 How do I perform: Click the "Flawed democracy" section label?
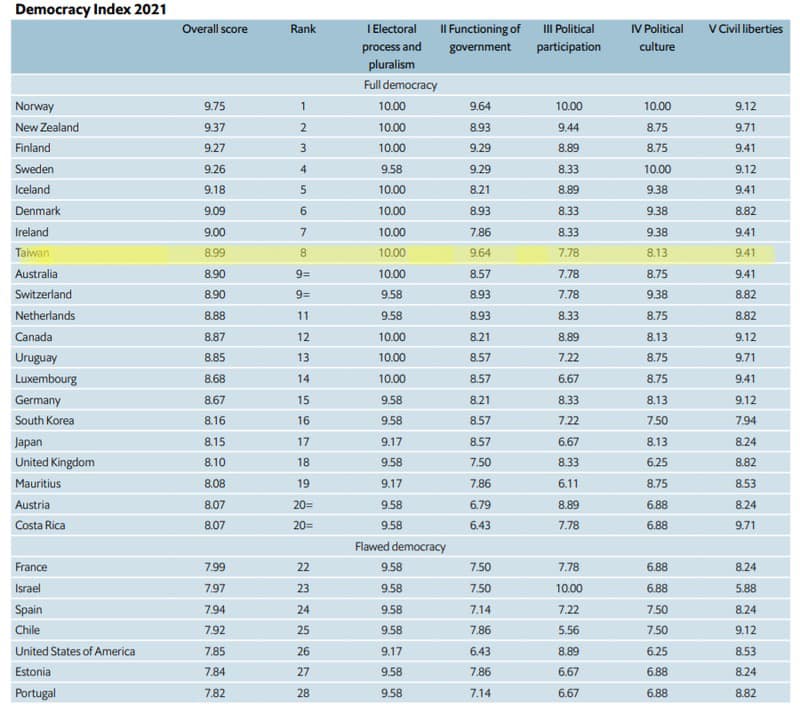coord(401,547)
